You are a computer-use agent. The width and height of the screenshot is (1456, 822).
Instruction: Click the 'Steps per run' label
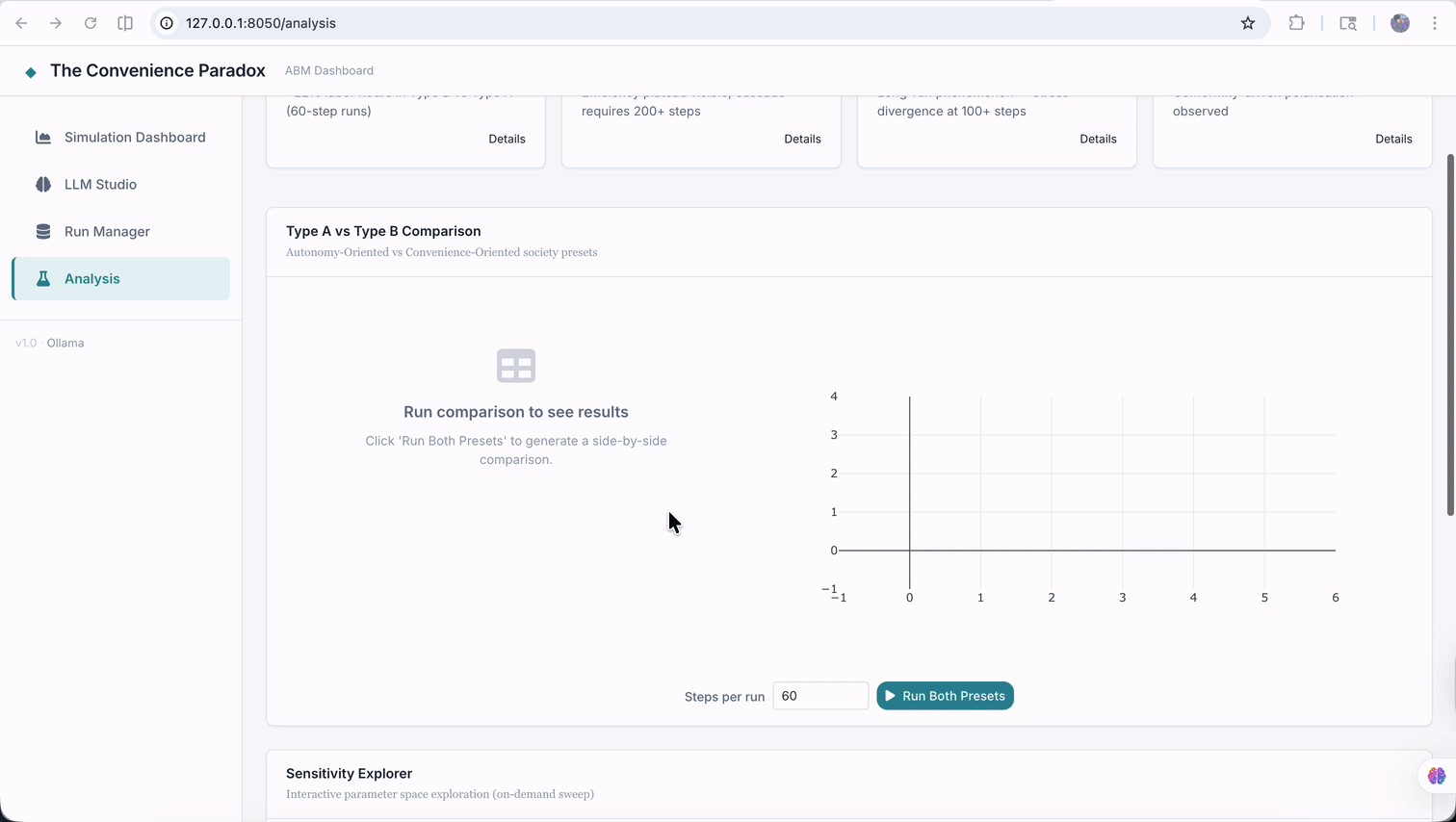click(x=724, y=697)
